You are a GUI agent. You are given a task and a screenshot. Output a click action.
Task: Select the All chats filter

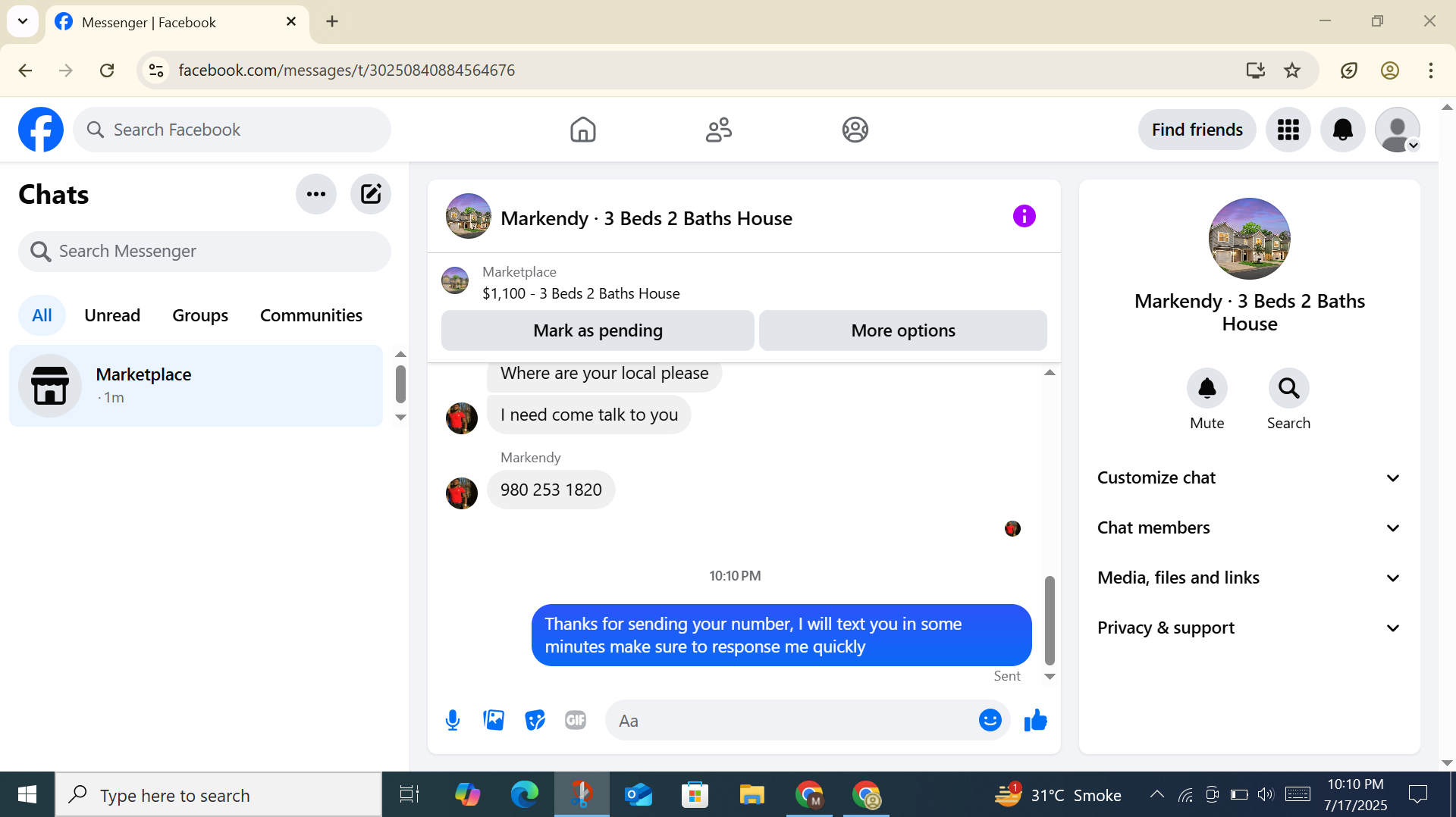(42, 315)
